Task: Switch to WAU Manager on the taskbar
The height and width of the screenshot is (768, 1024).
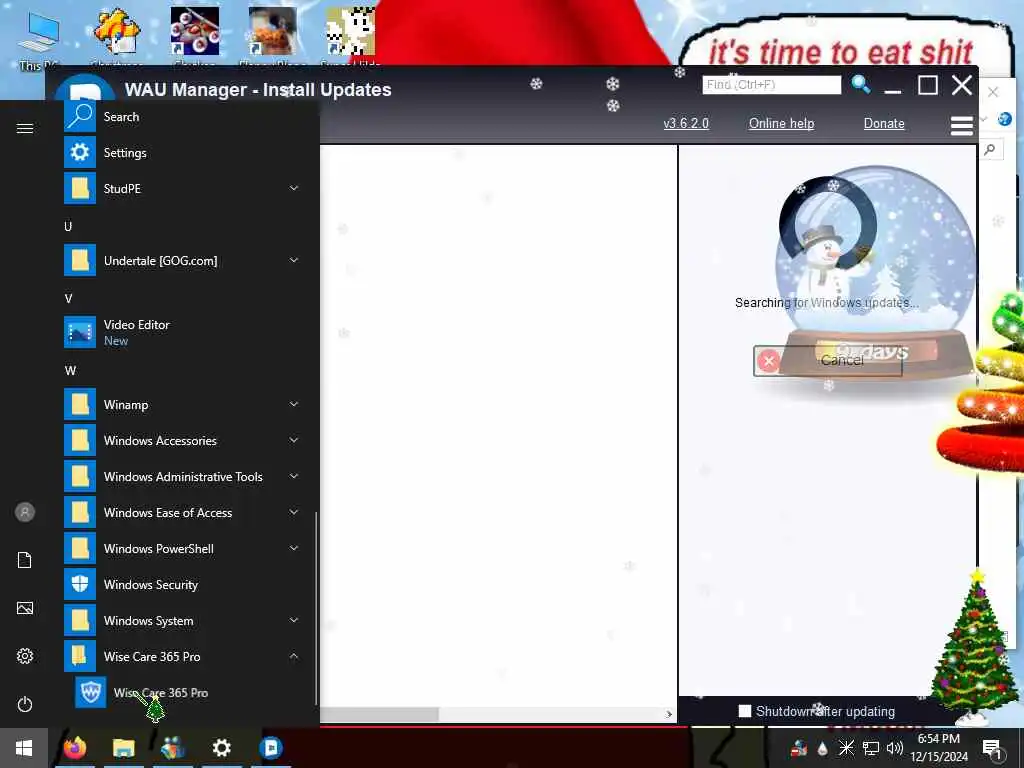Action: 270,748
